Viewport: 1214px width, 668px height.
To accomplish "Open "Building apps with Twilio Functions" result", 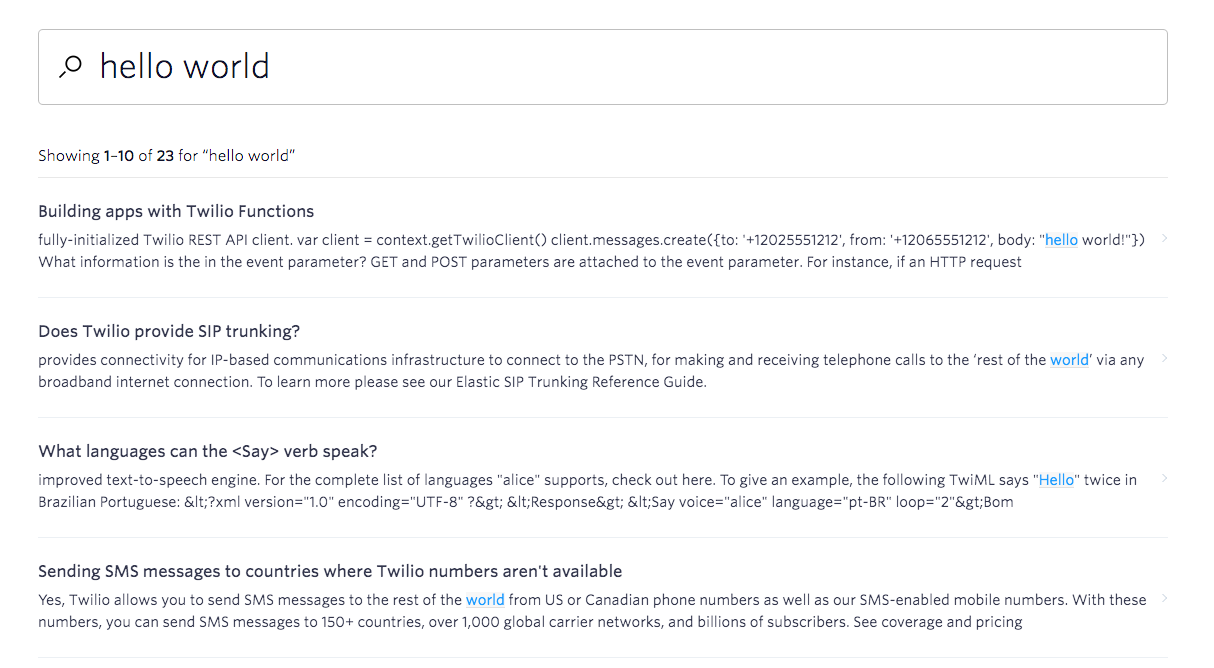I will click(176, 211).
